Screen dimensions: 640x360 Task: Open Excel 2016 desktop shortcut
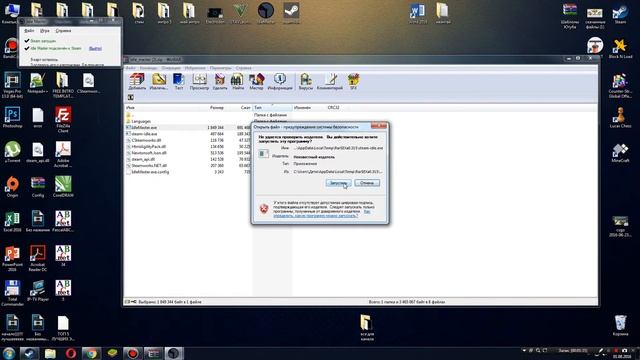point(12,222)
